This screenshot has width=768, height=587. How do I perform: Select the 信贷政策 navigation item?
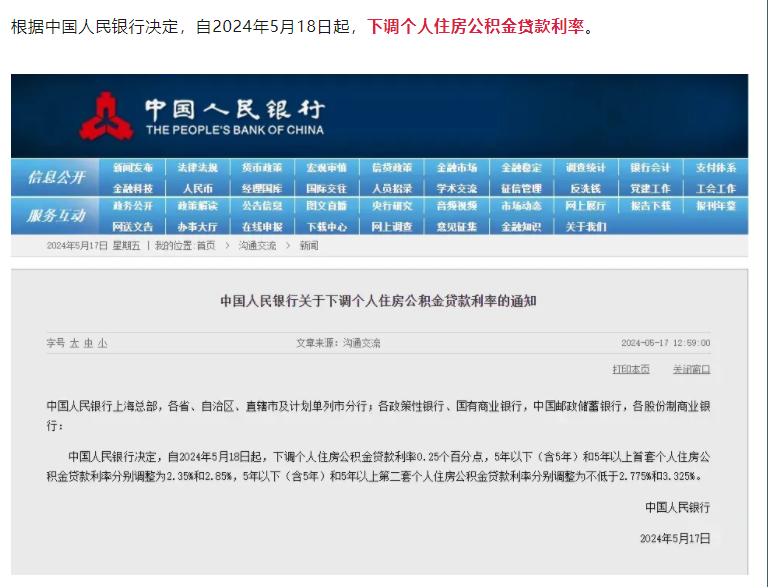pos(392,168)
